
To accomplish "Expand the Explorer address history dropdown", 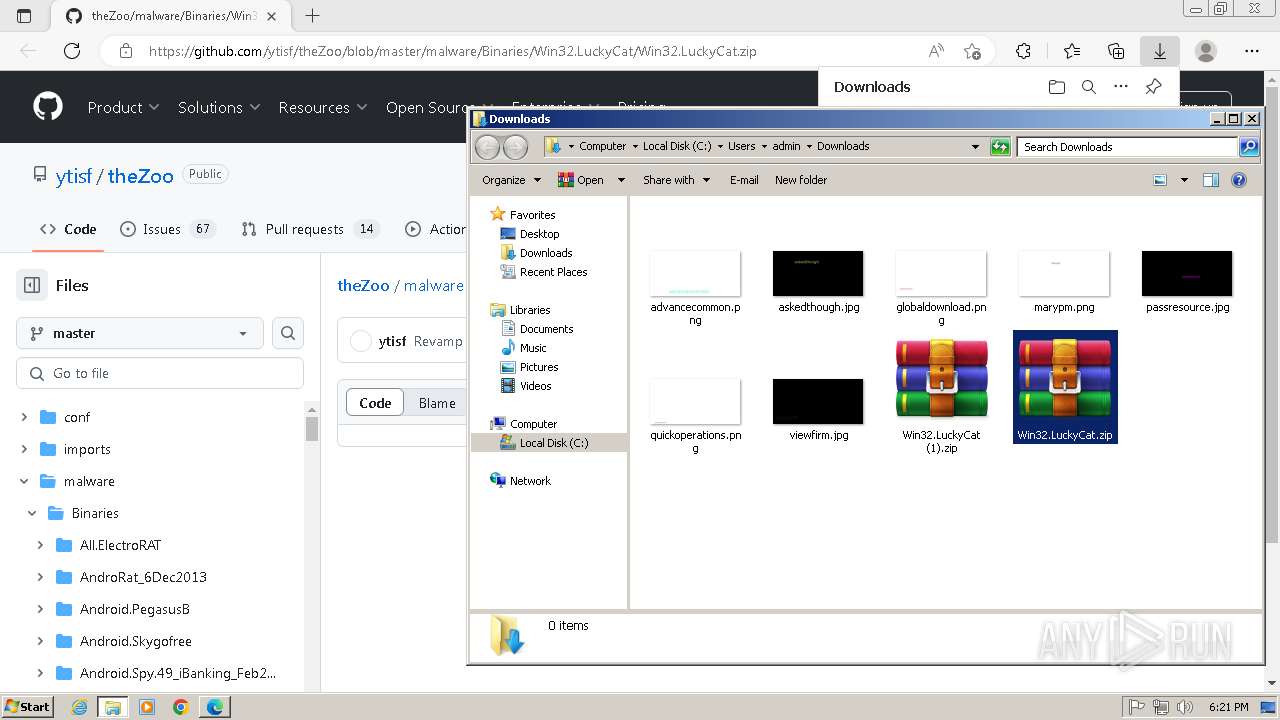I will pyautogui.click(x=976, y=147).
